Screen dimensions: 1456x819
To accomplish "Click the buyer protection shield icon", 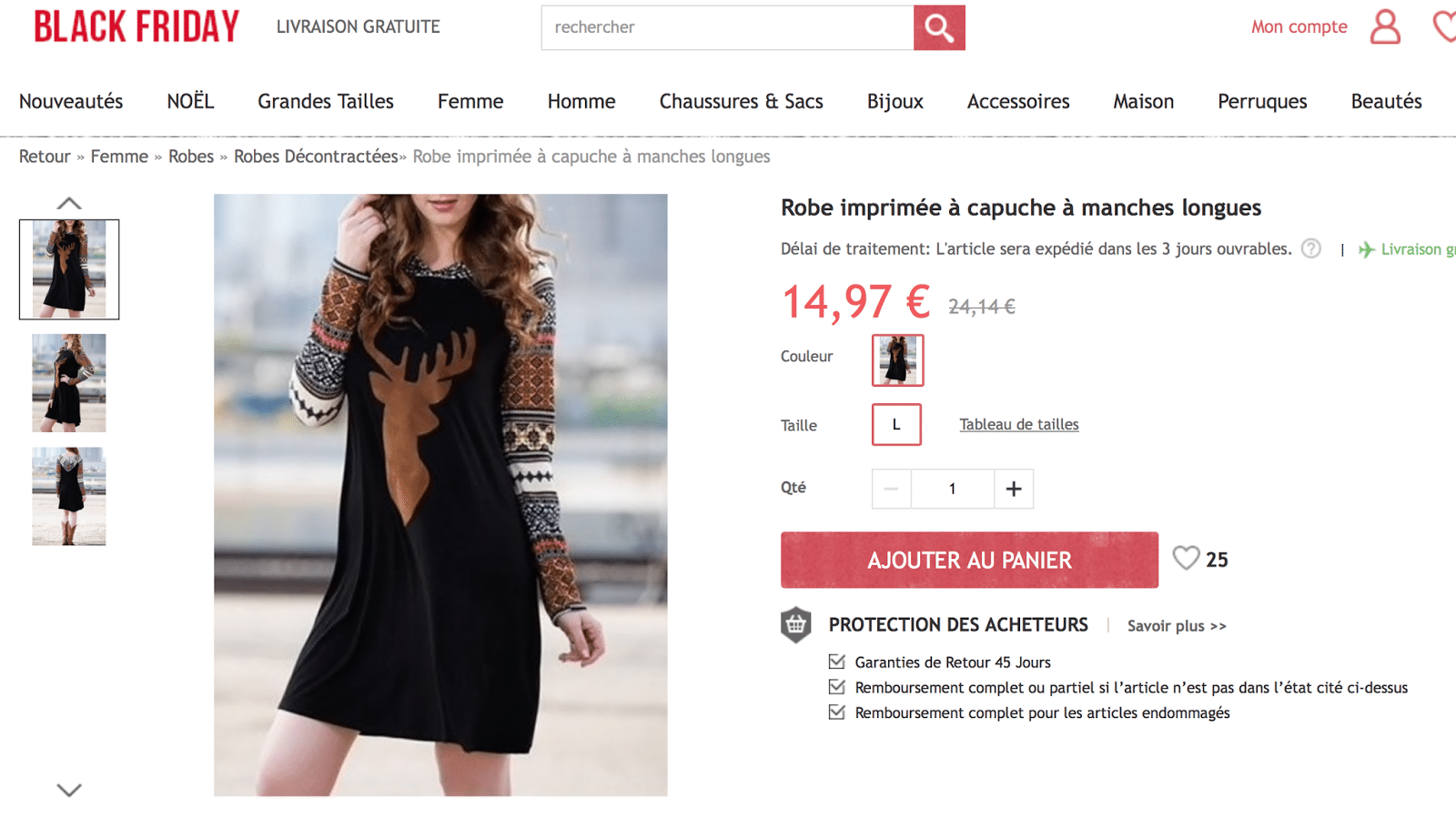I will tap(796, 625).
